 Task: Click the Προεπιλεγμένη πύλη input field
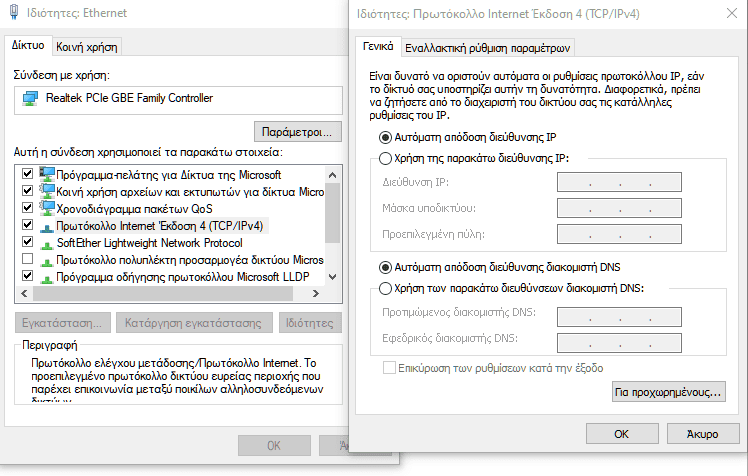pyautogui.click(x=619, y=234)
